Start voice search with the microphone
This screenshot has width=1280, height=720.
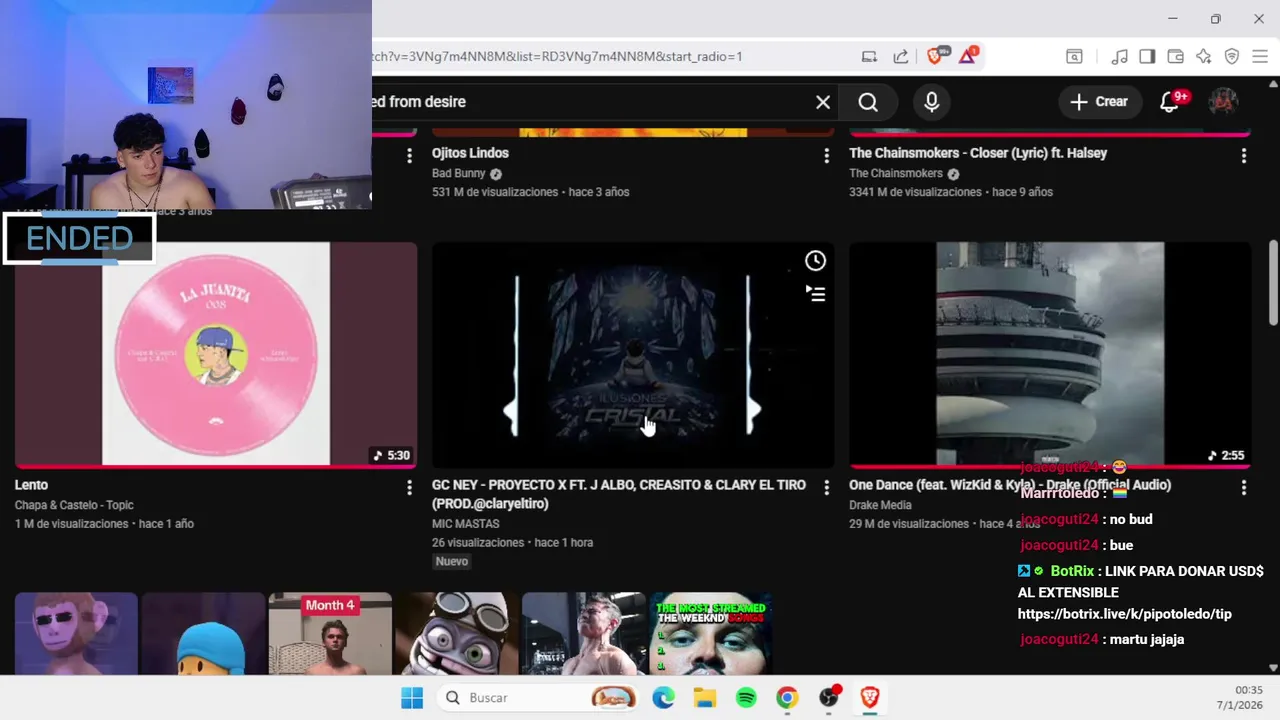tap(932, 102)
